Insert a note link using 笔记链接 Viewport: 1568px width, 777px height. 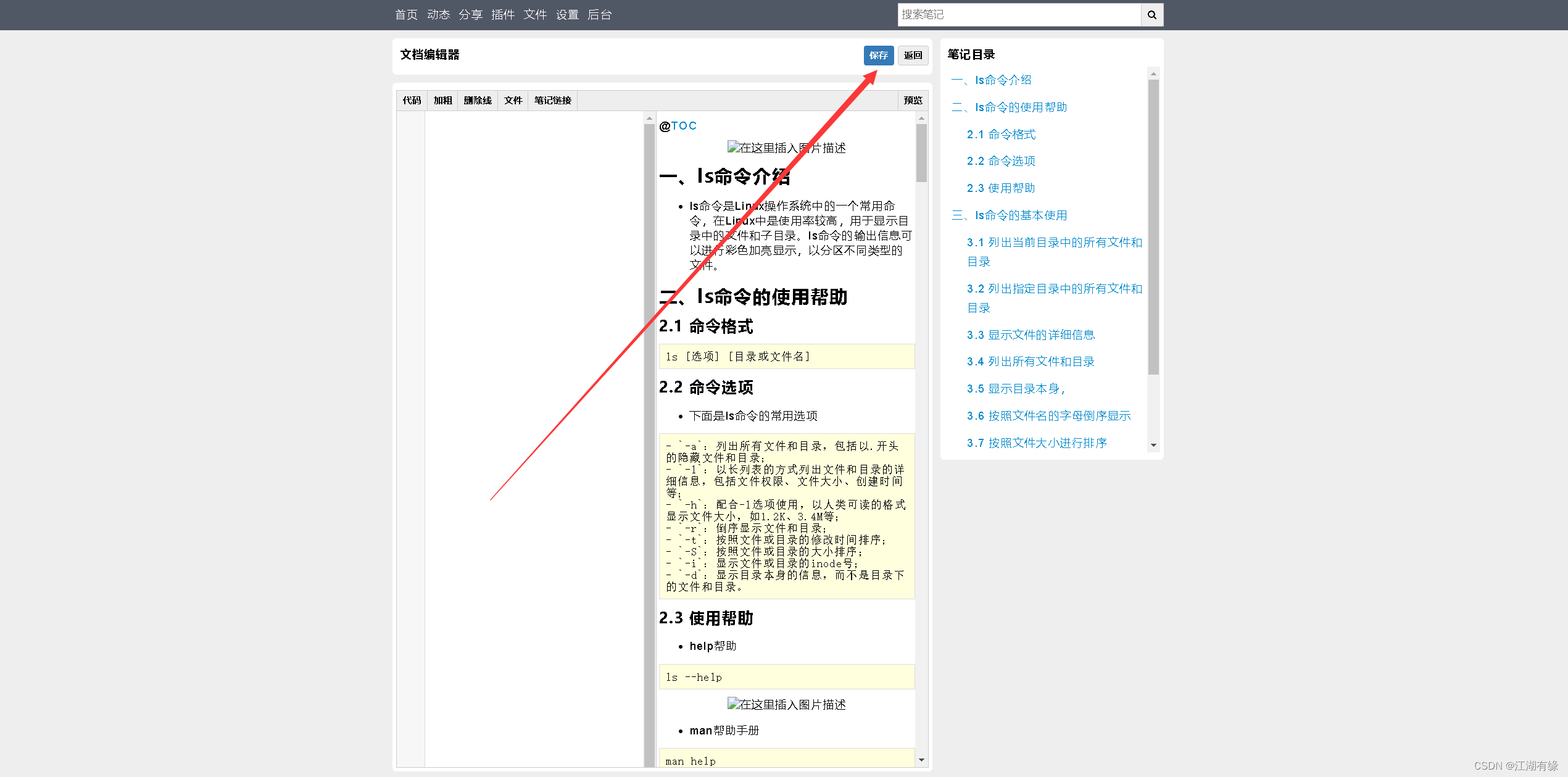click(x=552, y=100)
